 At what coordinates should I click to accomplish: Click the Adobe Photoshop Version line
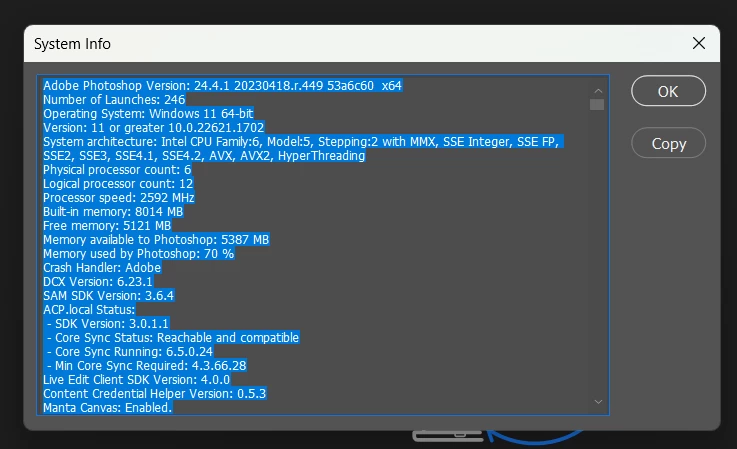coord(223,86)
